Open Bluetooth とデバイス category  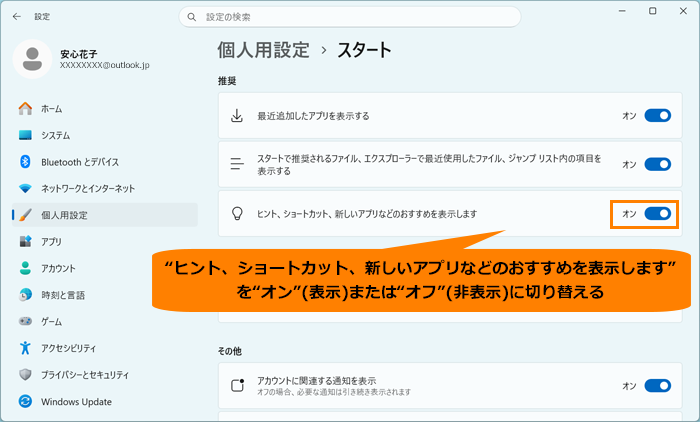pos(105,162)
